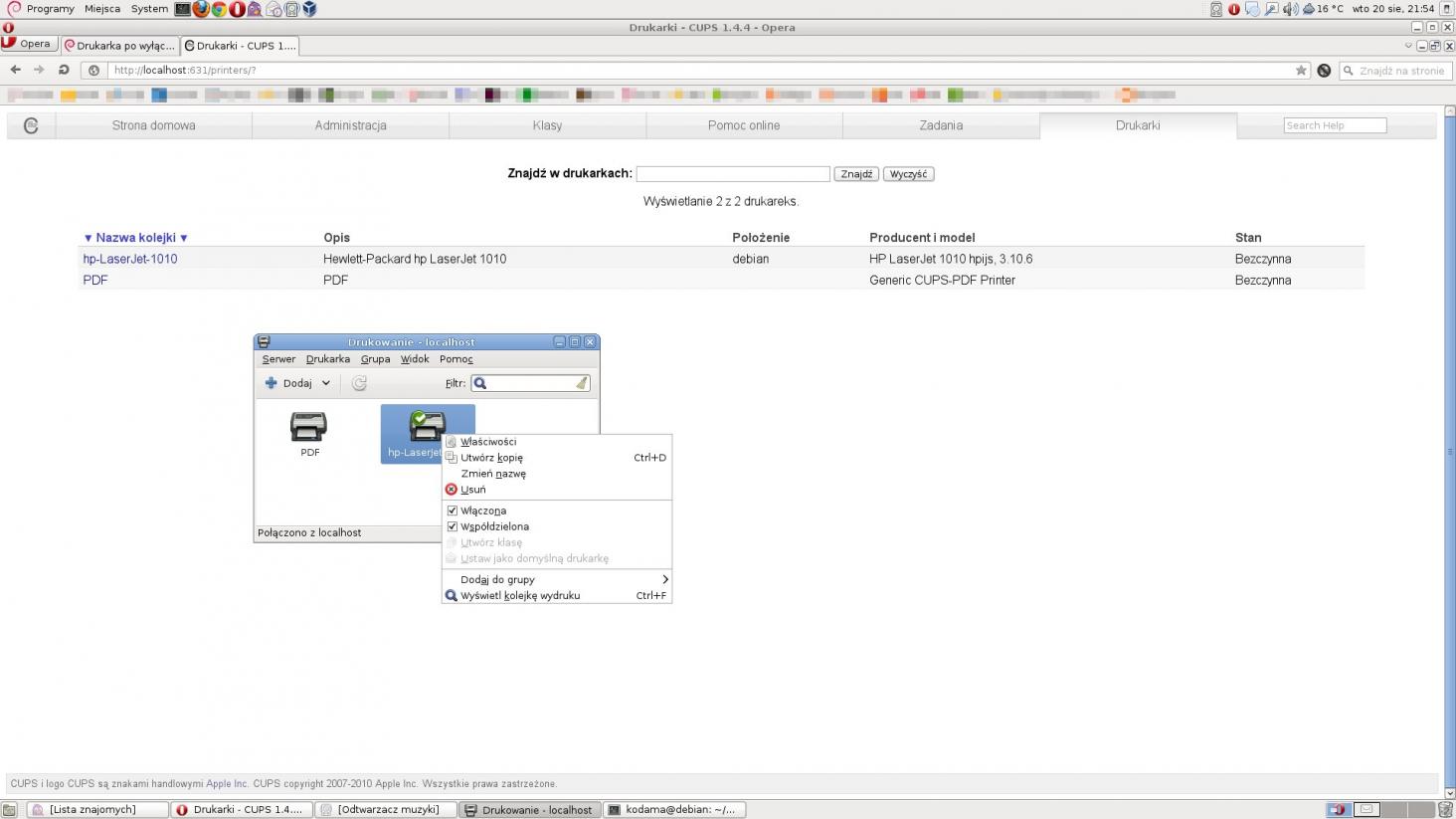Click the volume speaker icon in system tray
The width and height of the screenshot is (1456, 819).
pos(1290,9)
